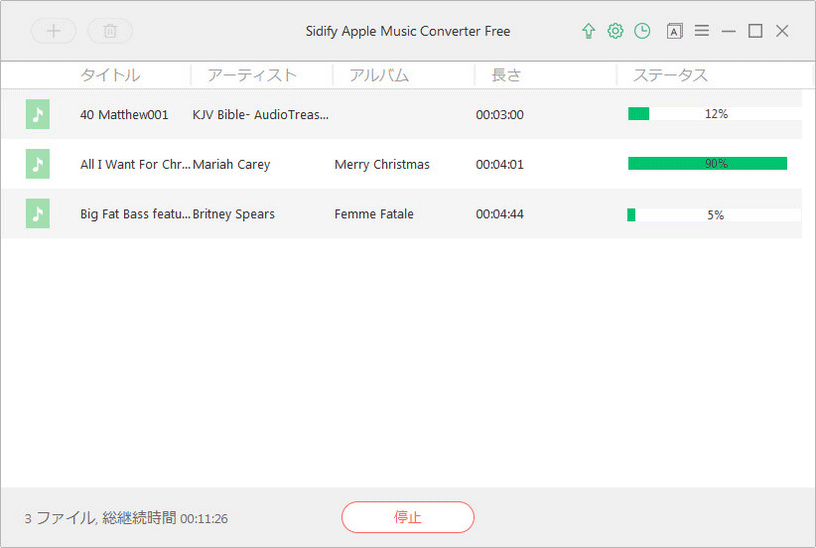Minimize the Sidify window
The image size is (816, 548).
click(x=729, y=31)
